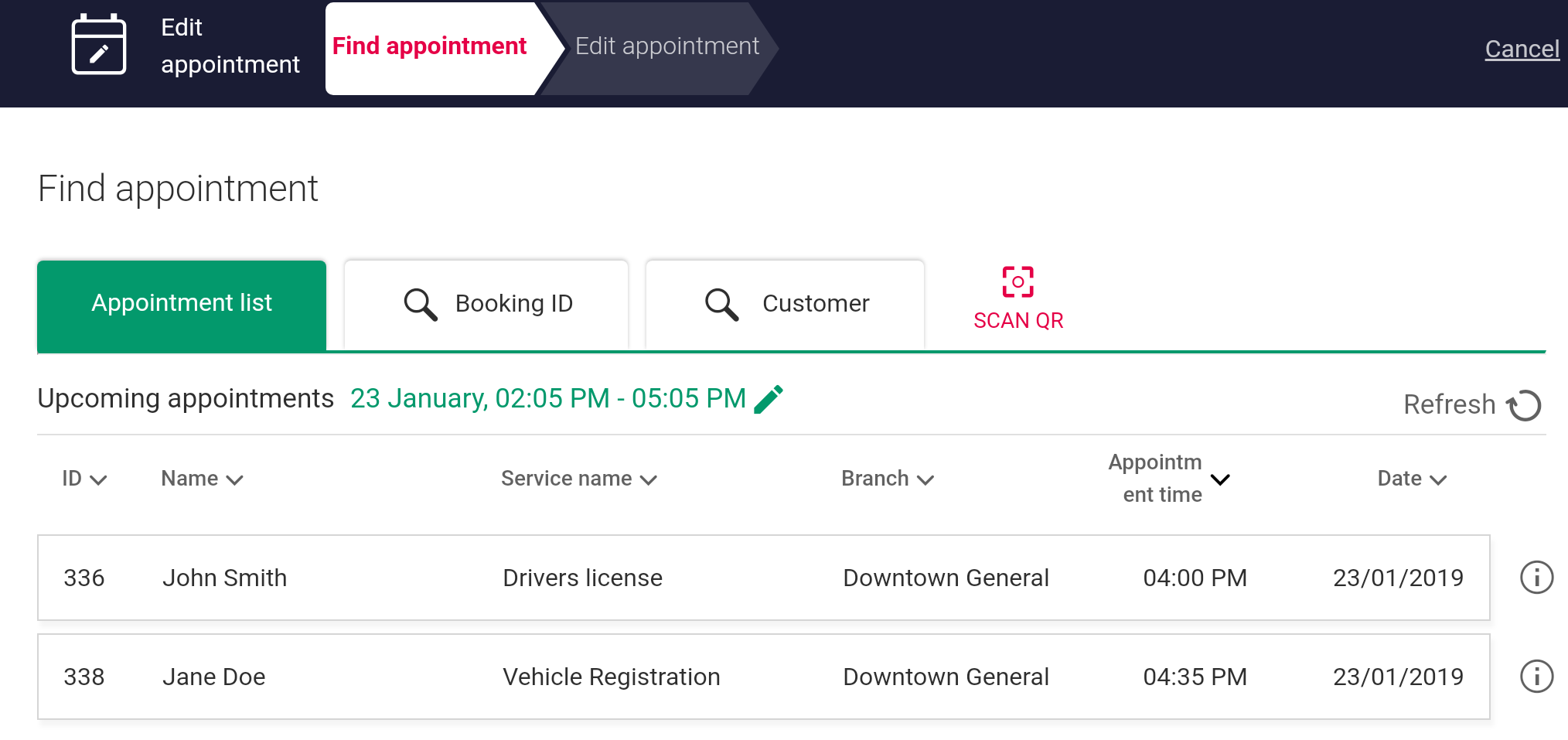Click the Edit appointment calendar icon
This screenshot has height=740, width=1568.
pyautogui.click(x=98, y=46)
